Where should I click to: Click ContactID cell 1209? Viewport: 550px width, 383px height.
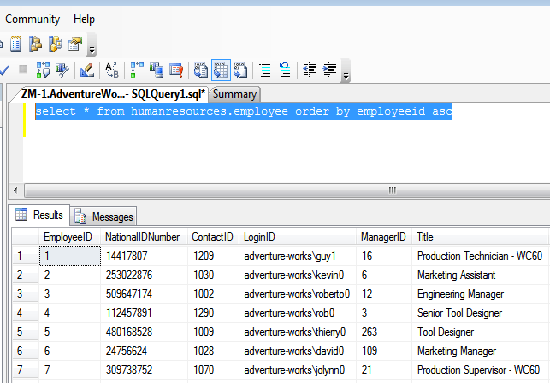pyautogui.click(x=213, y=256)
